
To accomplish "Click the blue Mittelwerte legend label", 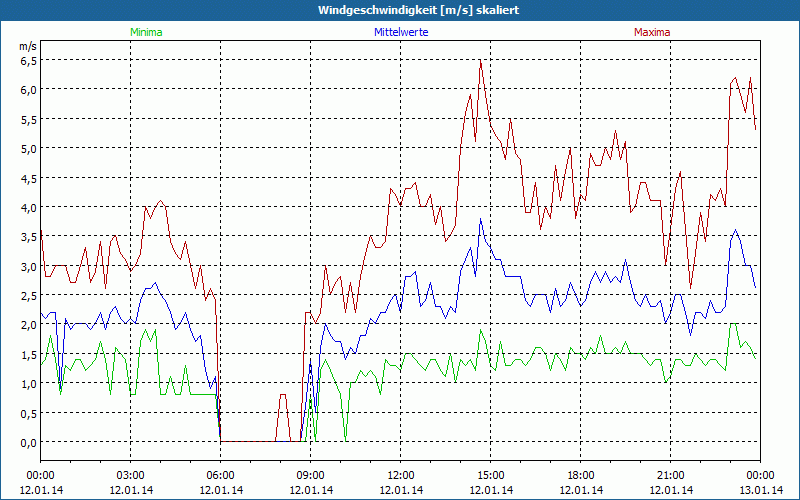I will (x=401, y=32).
